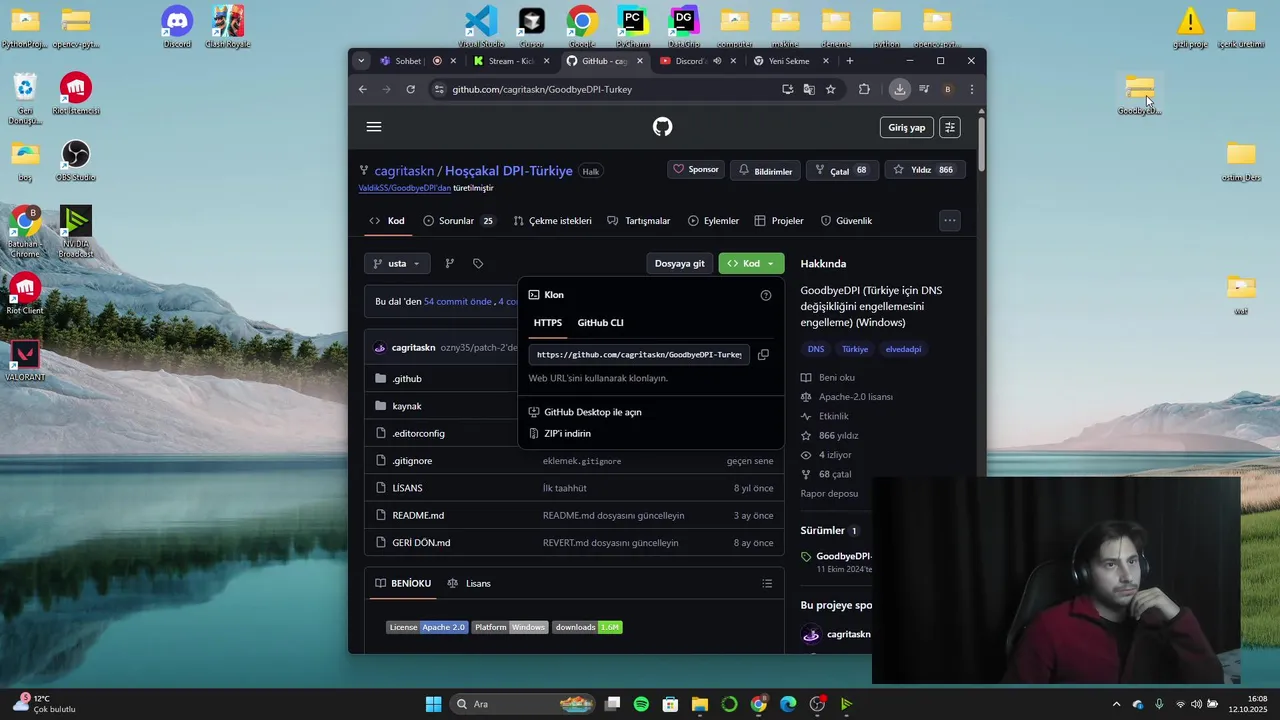Screen dimensions: 1280x720
Task: Open Beni oku link in Hakkında
Action: point(837,378)
